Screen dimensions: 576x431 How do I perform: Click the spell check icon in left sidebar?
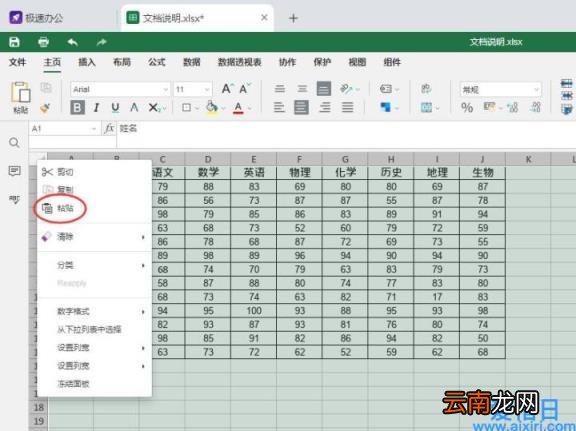14,200
